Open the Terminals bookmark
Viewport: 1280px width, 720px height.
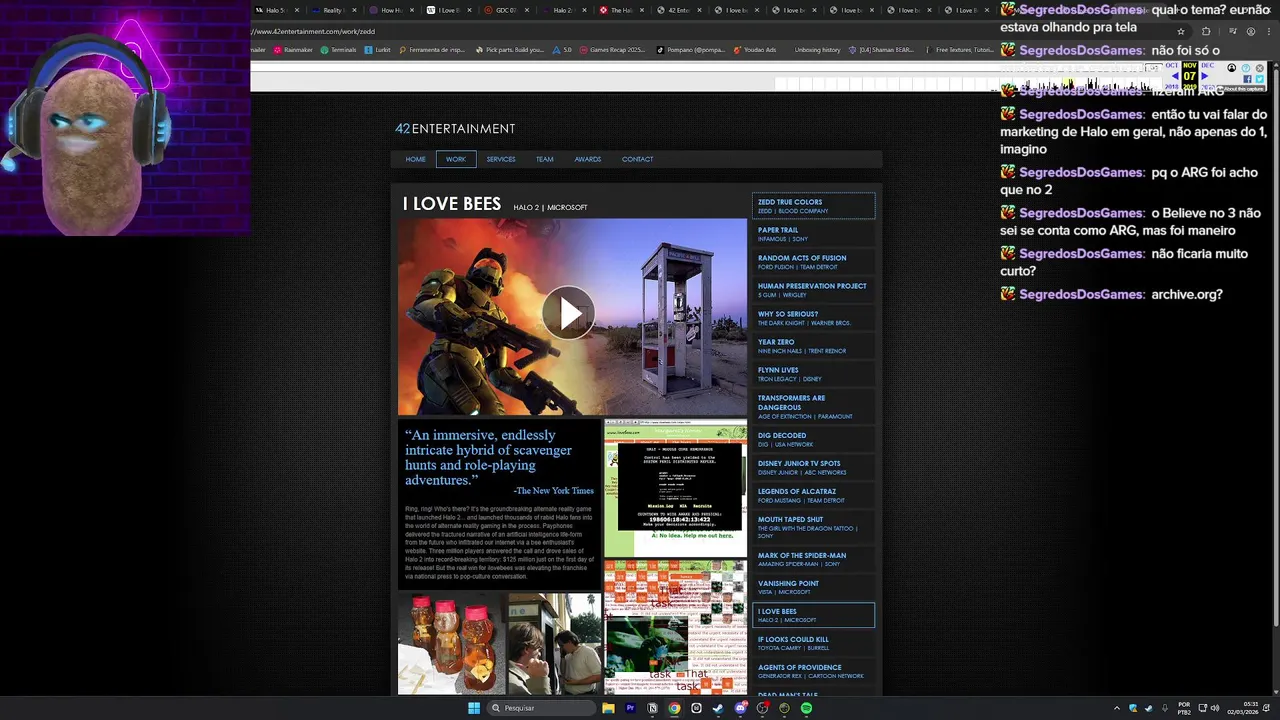[x=338, y=50]
